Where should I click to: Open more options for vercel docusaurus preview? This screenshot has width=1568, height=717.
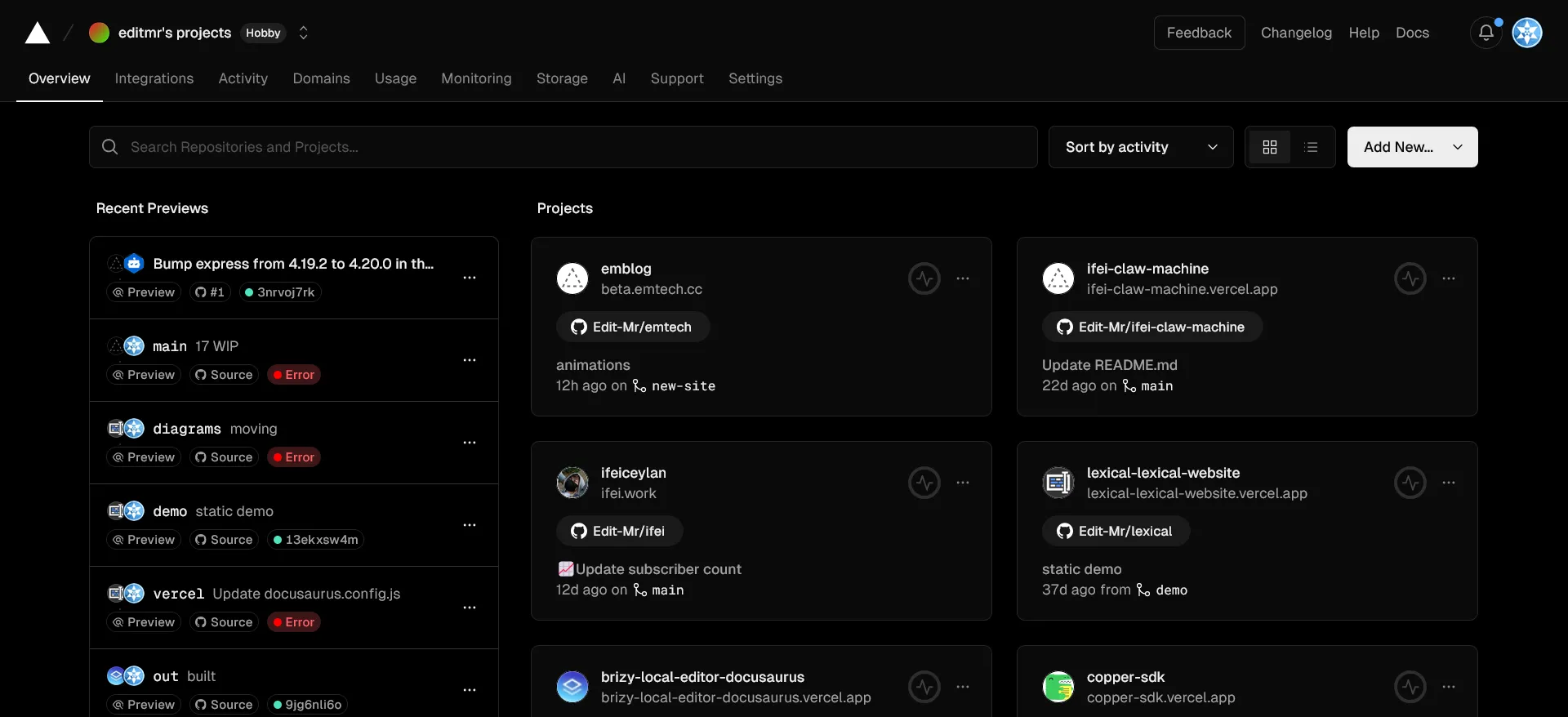[470, 608]
